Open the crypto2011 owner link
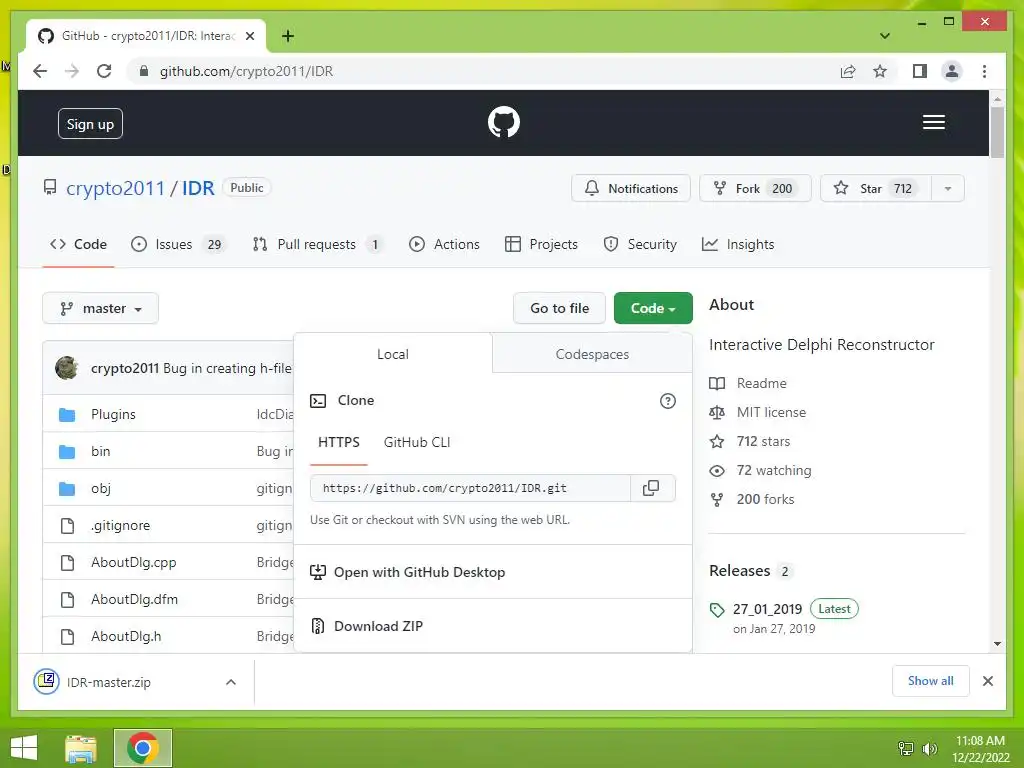The height and width of the screenshot is (768, 1024). click(115, 188)
